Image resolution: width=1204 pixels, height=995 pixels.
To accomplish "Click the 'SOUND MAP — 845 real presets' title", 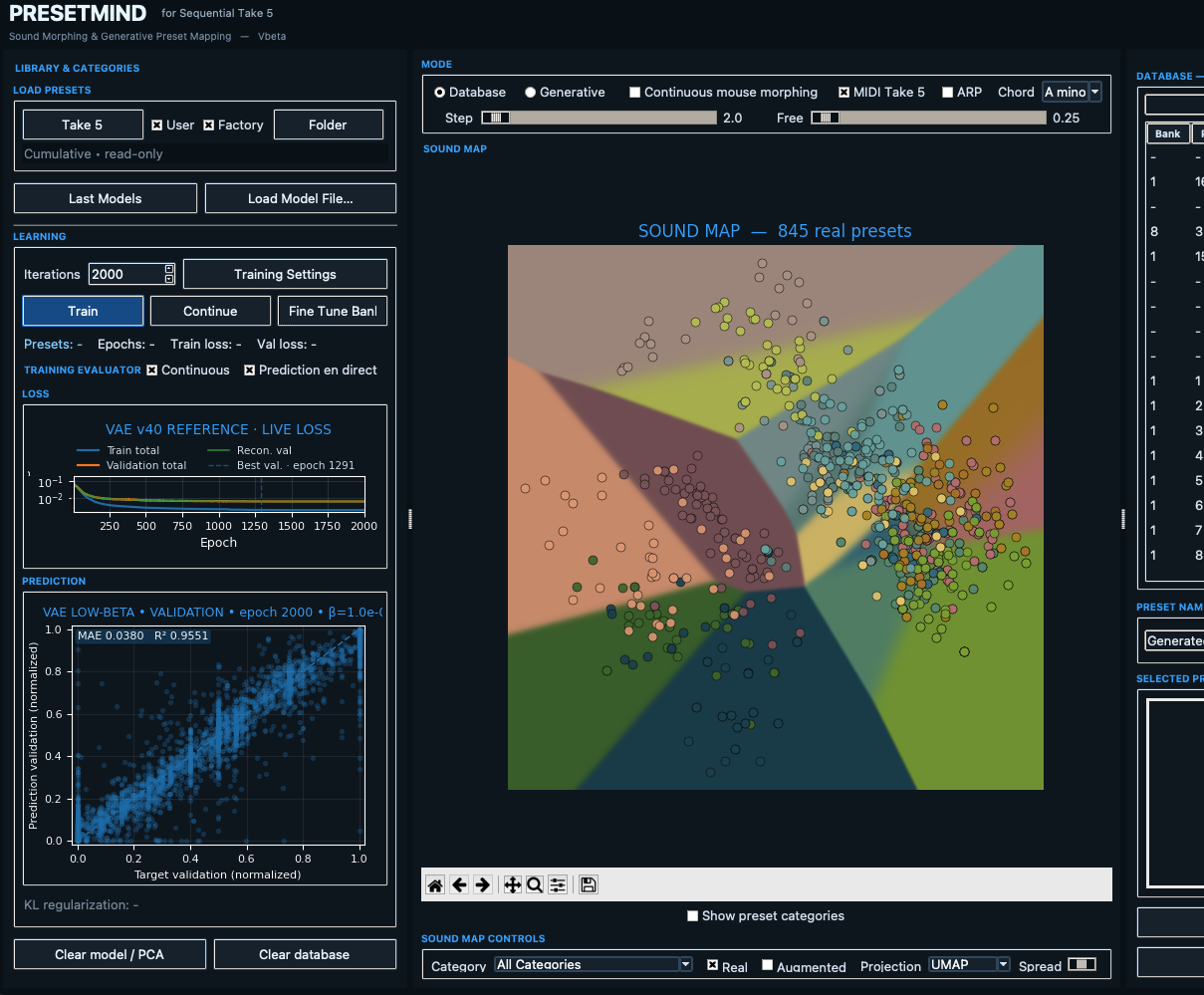I will pos(775,231).
